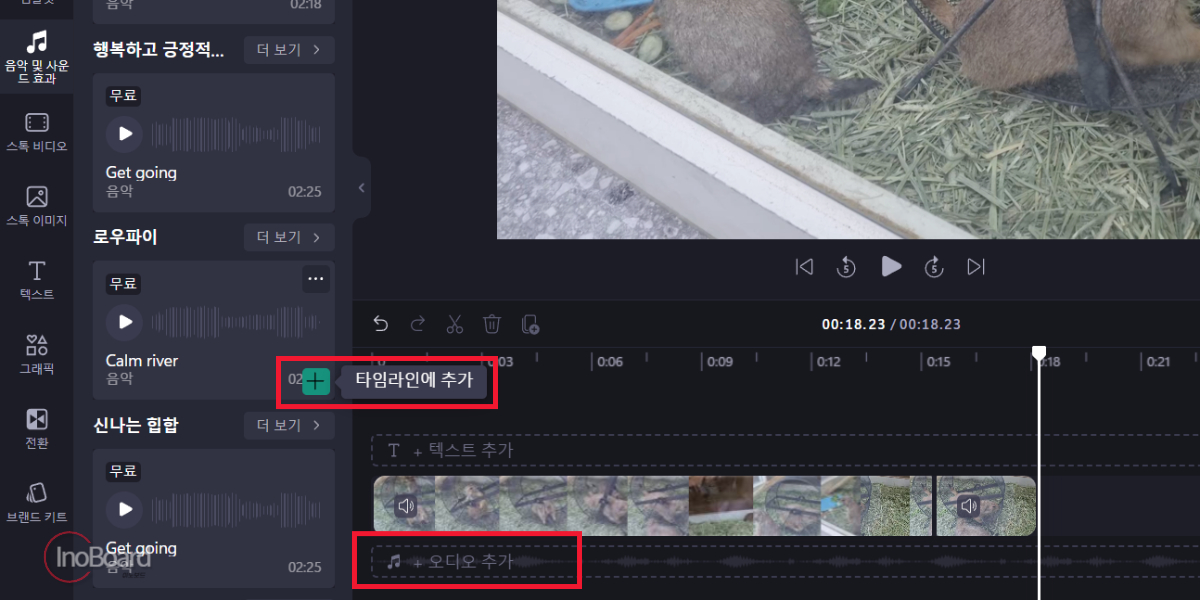Jump to the end of the video
The height and width of the screenshot is (600, 1200).
point(976,266)
